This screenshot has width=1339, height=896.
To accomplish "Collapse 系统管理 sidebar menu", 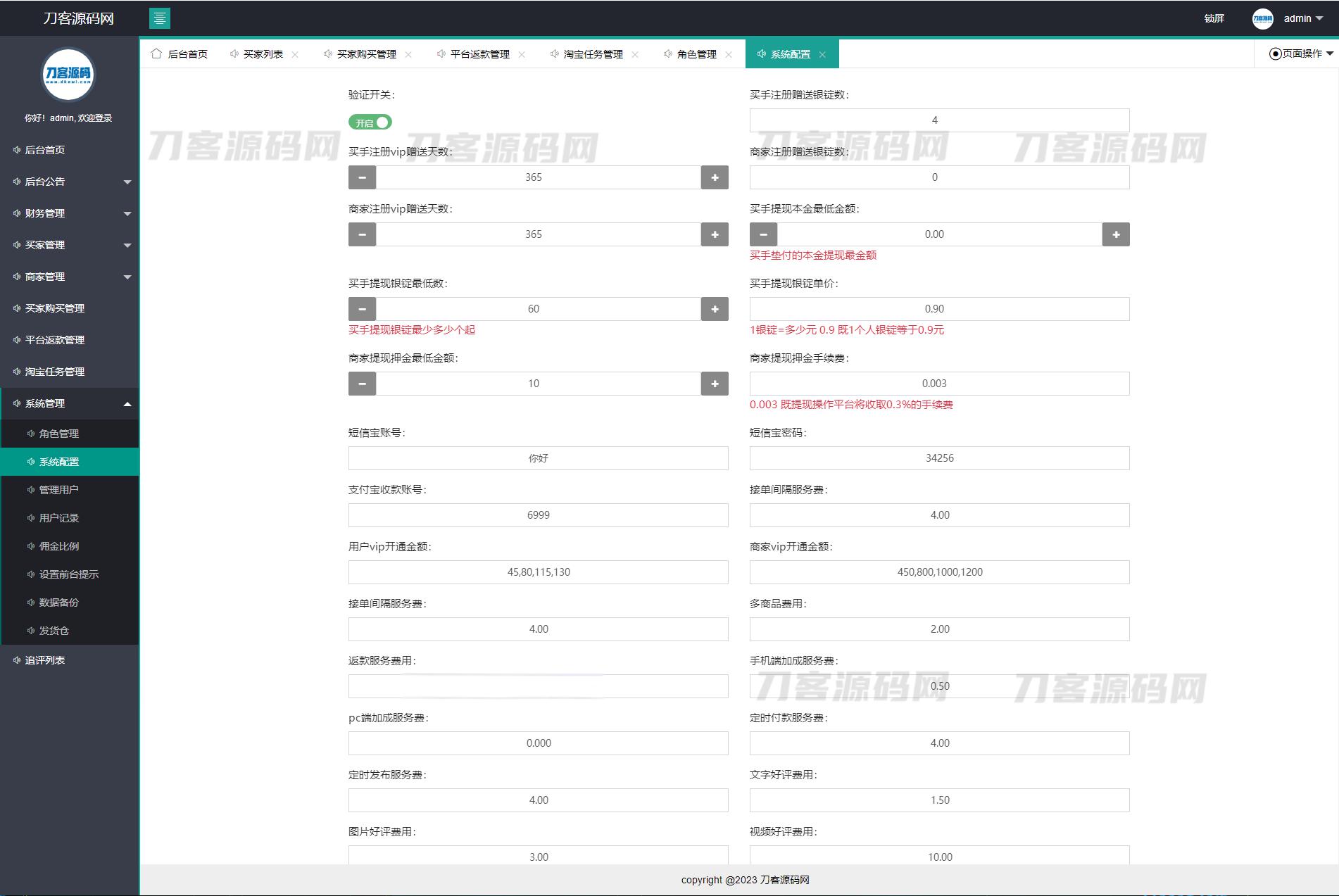I will tap(70, 403).
